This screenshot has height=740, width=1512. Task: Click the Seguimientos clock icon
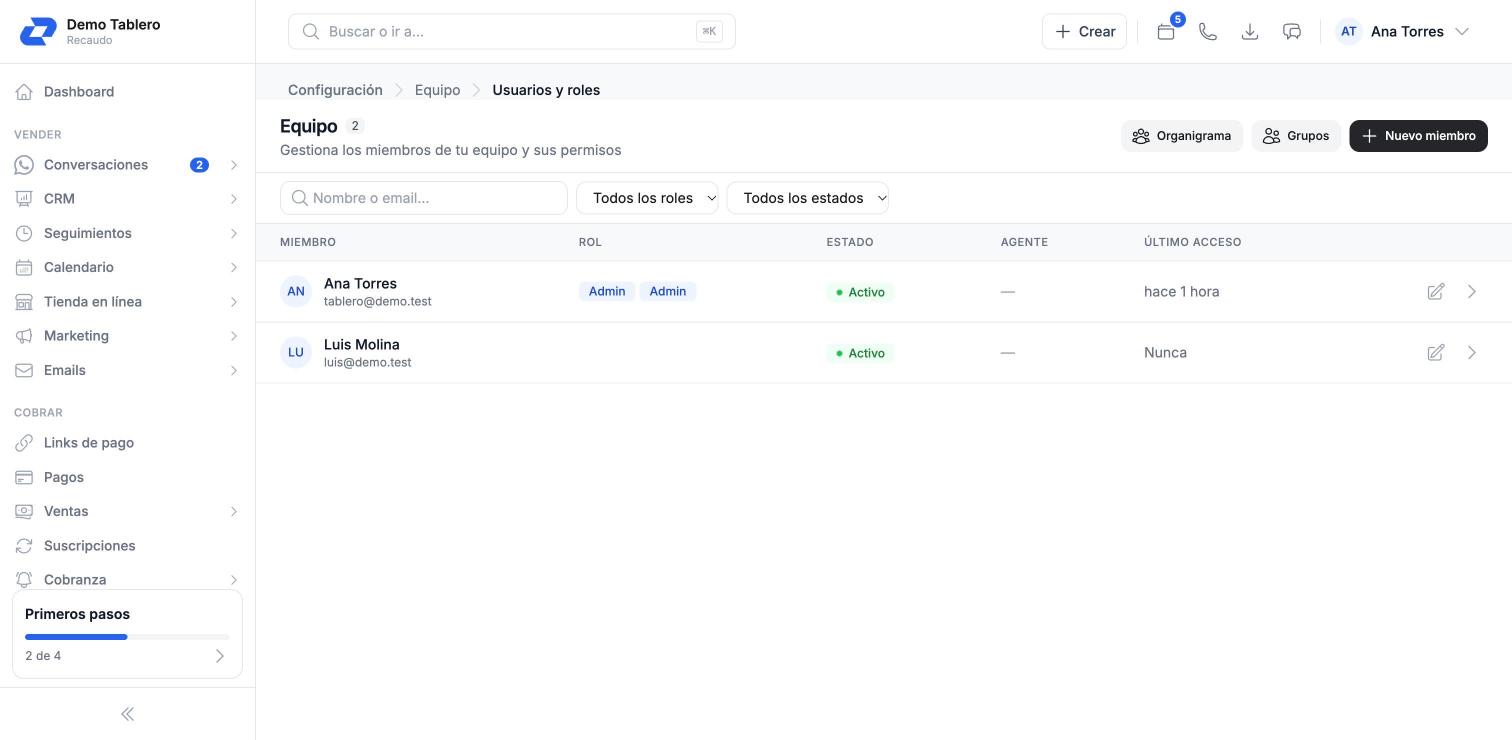coord(24,233)
